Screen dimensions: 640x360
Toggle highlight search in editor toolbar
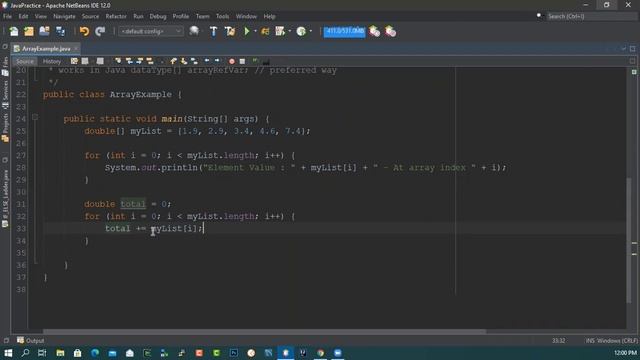pos(150,61)
